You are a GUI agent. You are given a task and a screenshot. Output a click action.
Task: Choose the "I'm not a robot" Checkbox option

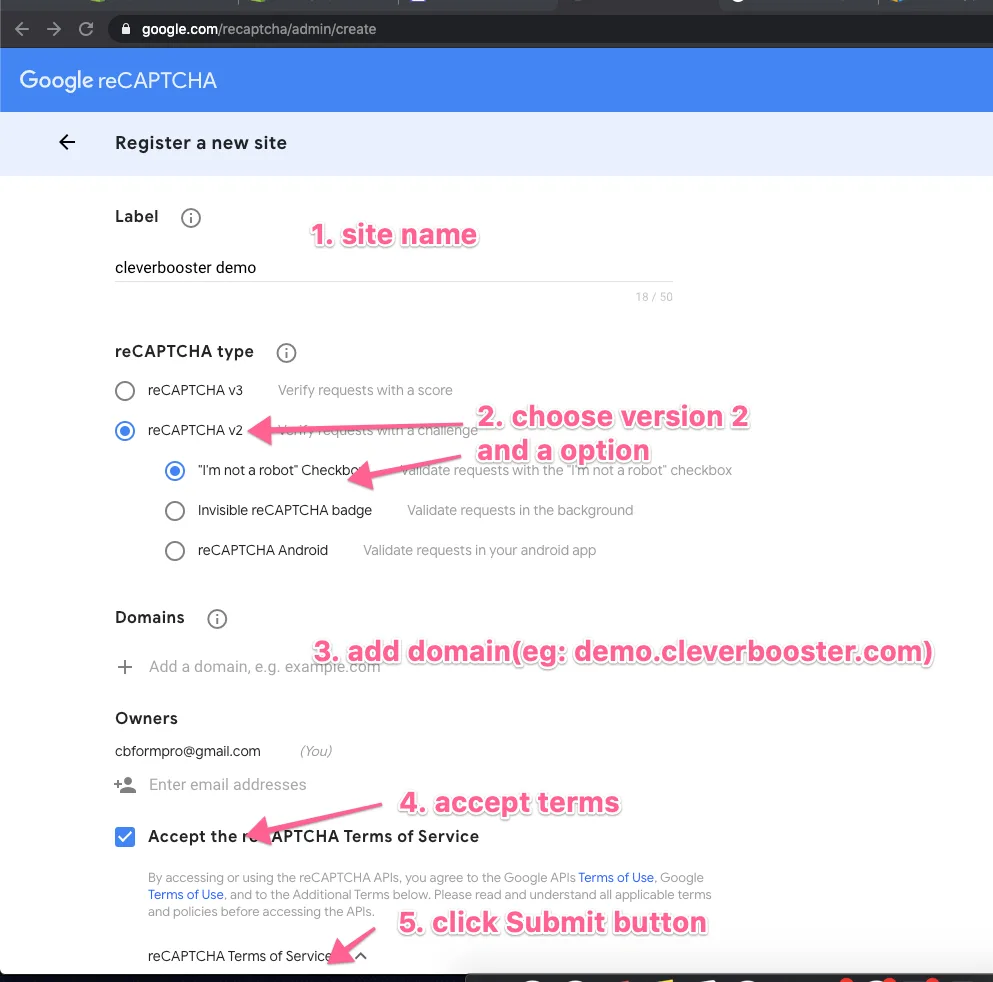[175, 470]
